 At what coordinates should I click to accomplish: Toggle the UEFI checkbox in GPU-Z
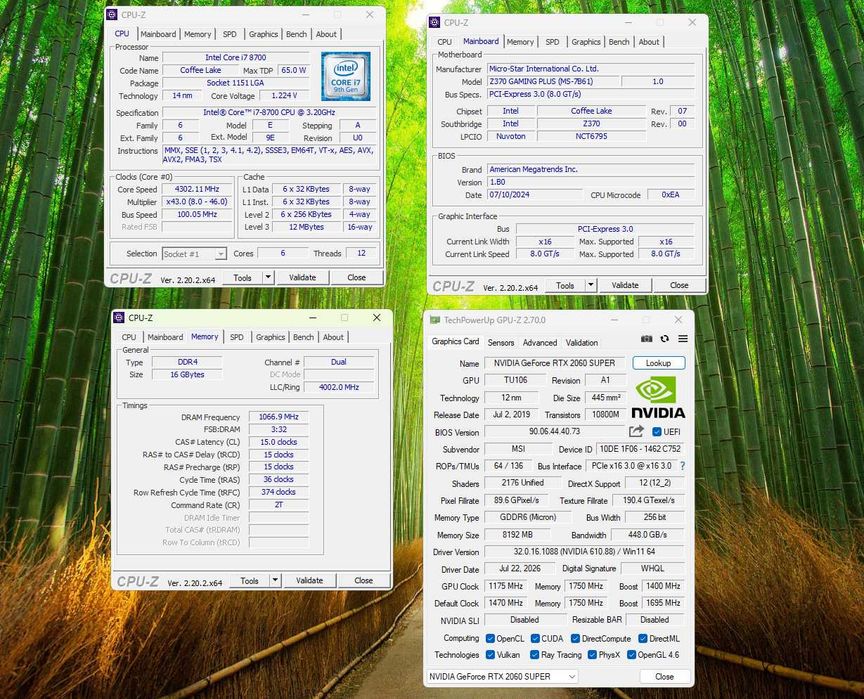[x=656, y=432]
